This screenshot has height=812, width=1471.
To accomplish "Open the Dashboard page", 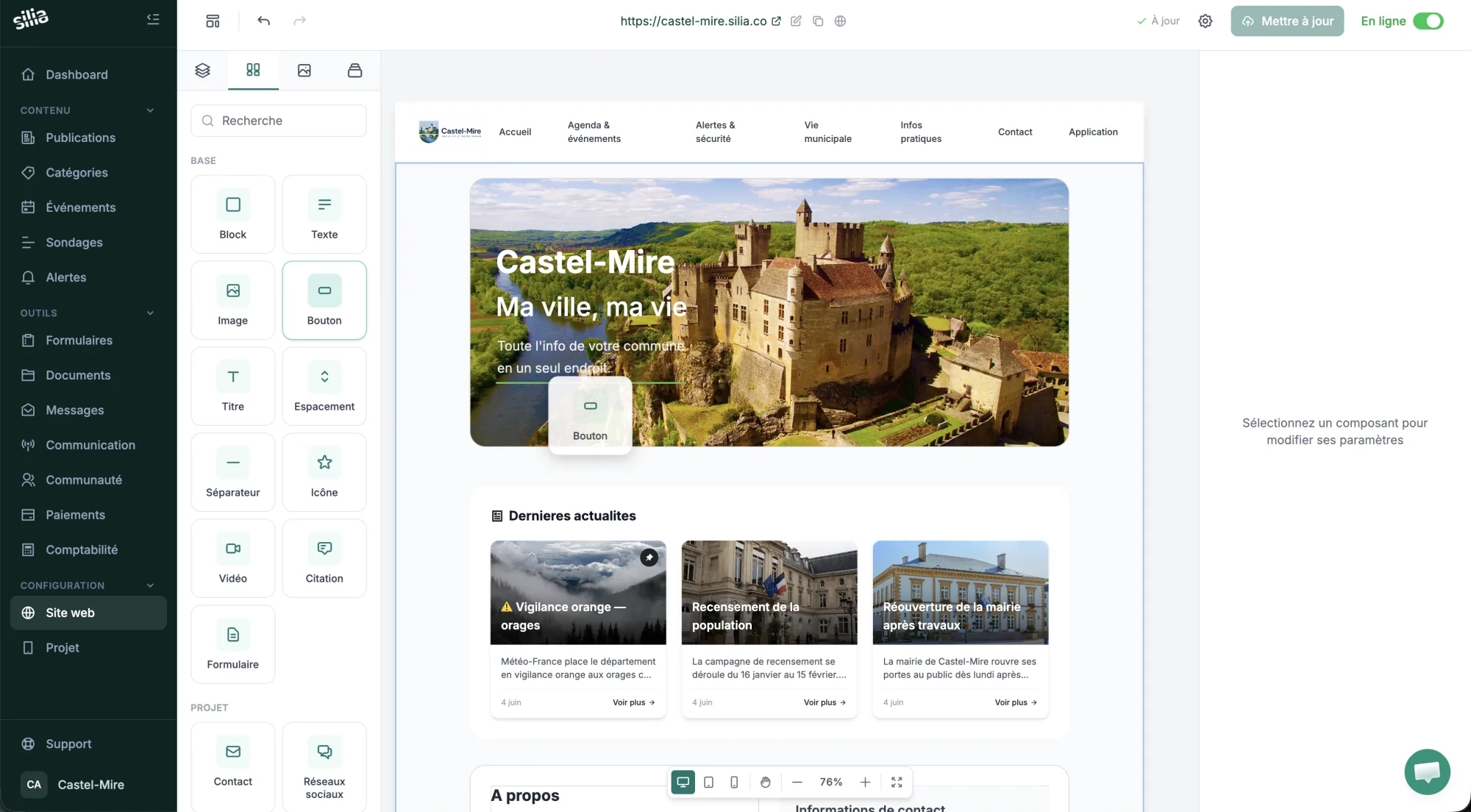I will click(88, 74).
